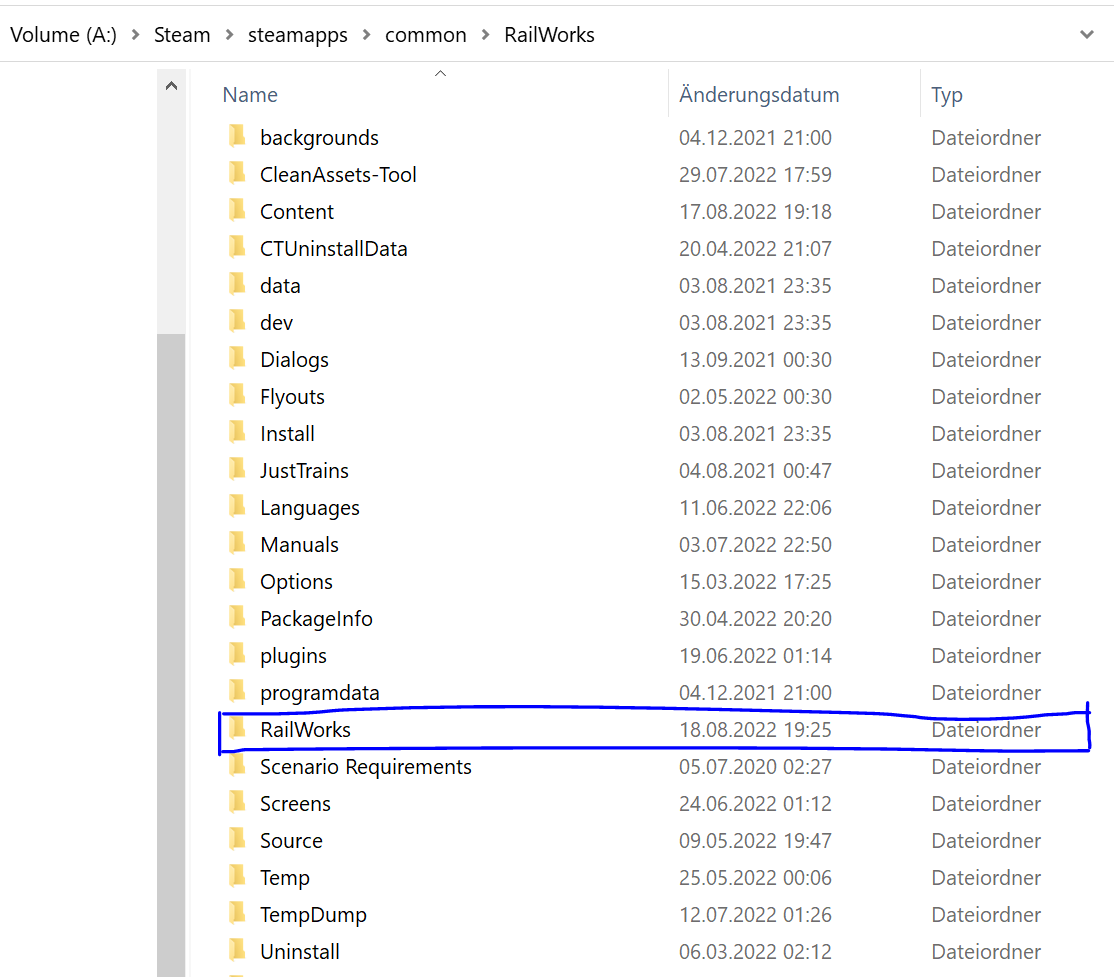Click the TempDump folder icon
Screen dimensions: 1114x977
tap(237, 912)
